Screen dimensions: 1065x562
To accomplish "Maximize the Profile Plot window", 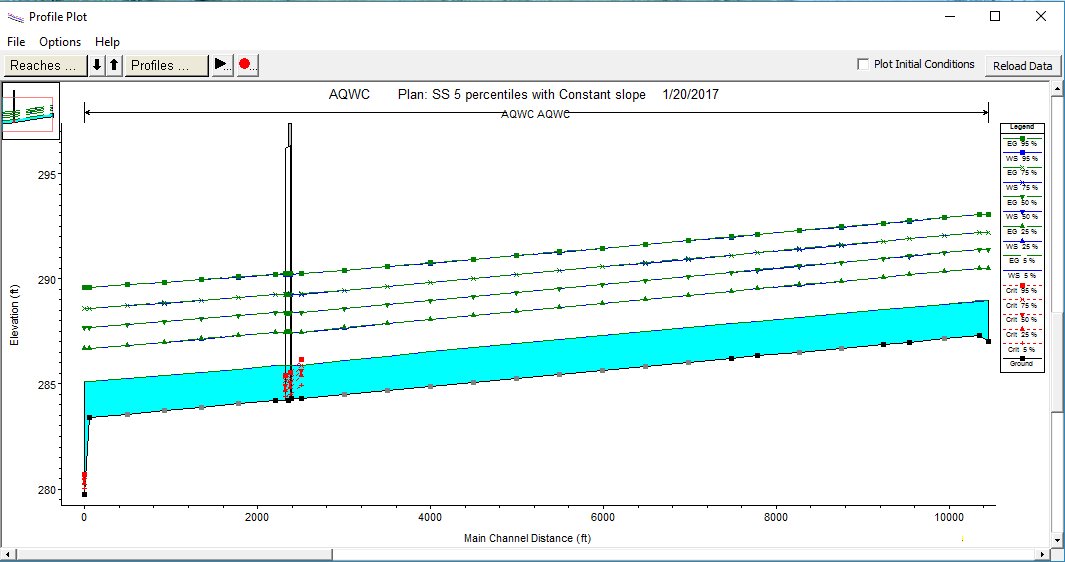I will [x=995, y=16].
